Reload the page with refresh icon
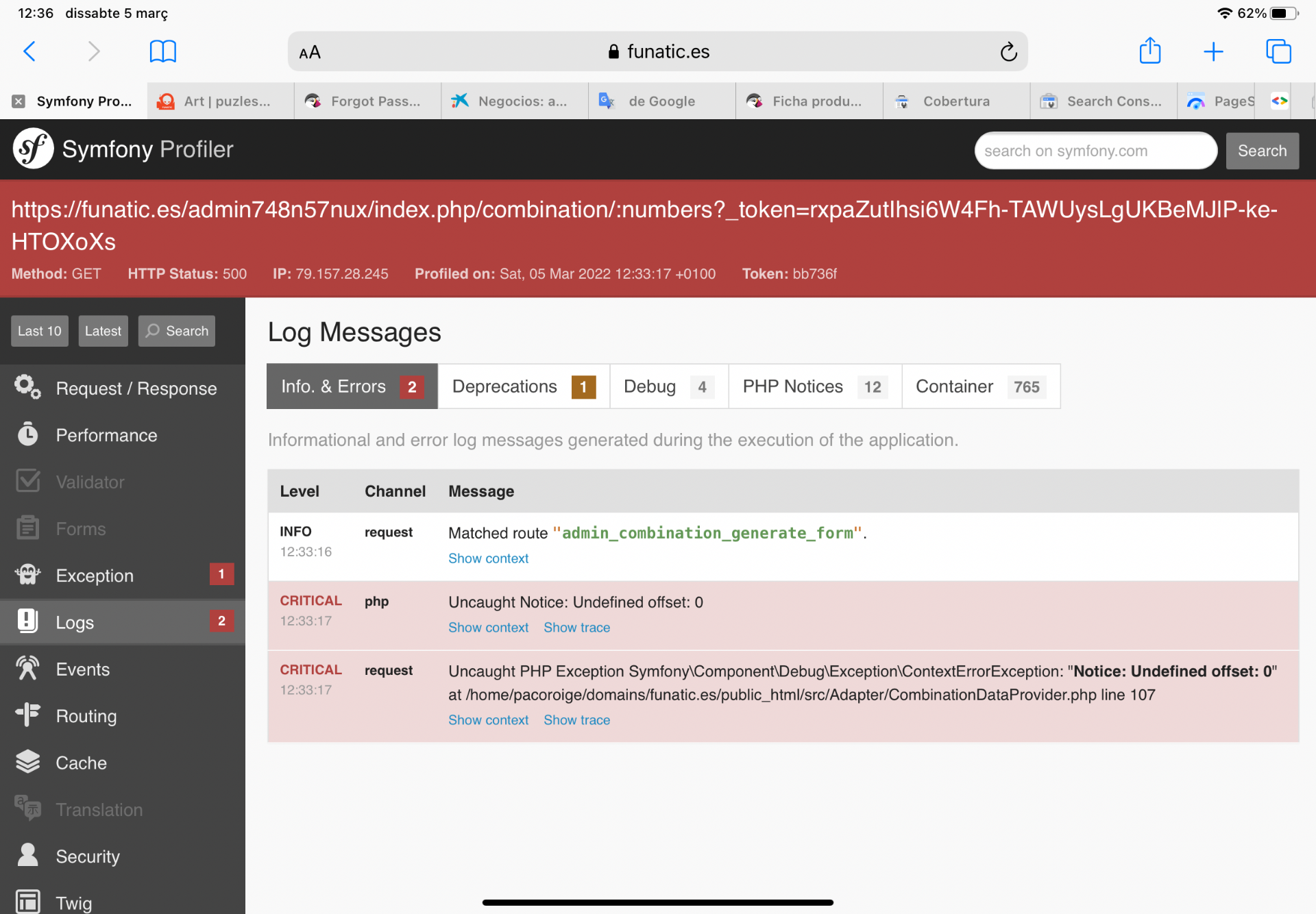Screen dimensions: 1316x914 (1008, 52)
